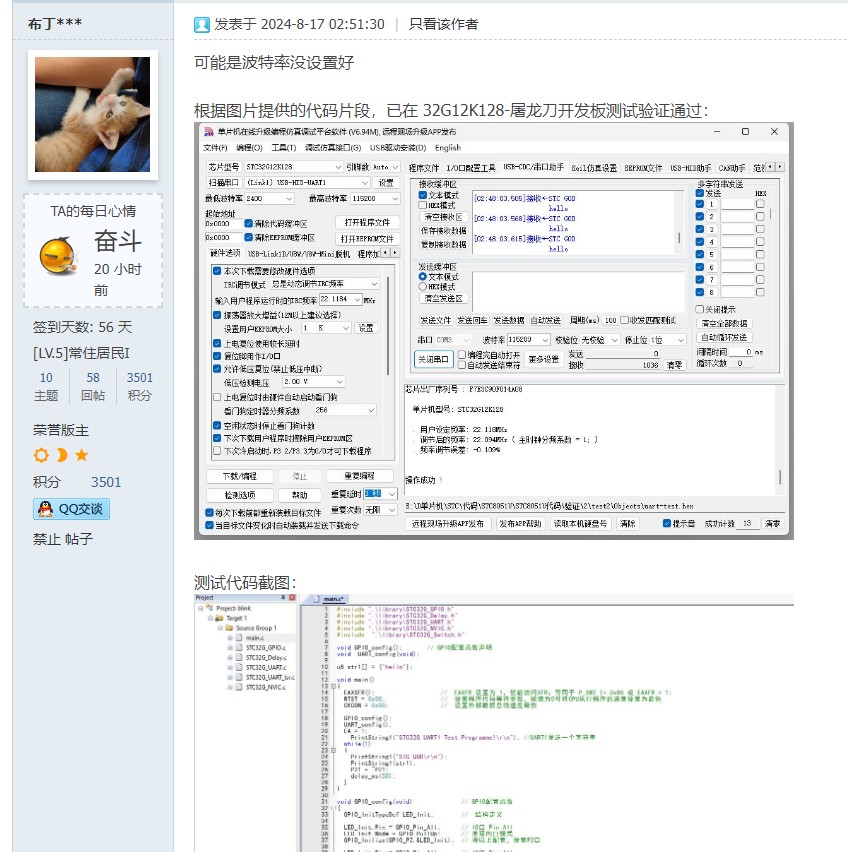This screenshot has height=852, width=848.
Task: Click the 周期(ms) input field
Action: tap(611, 320)
